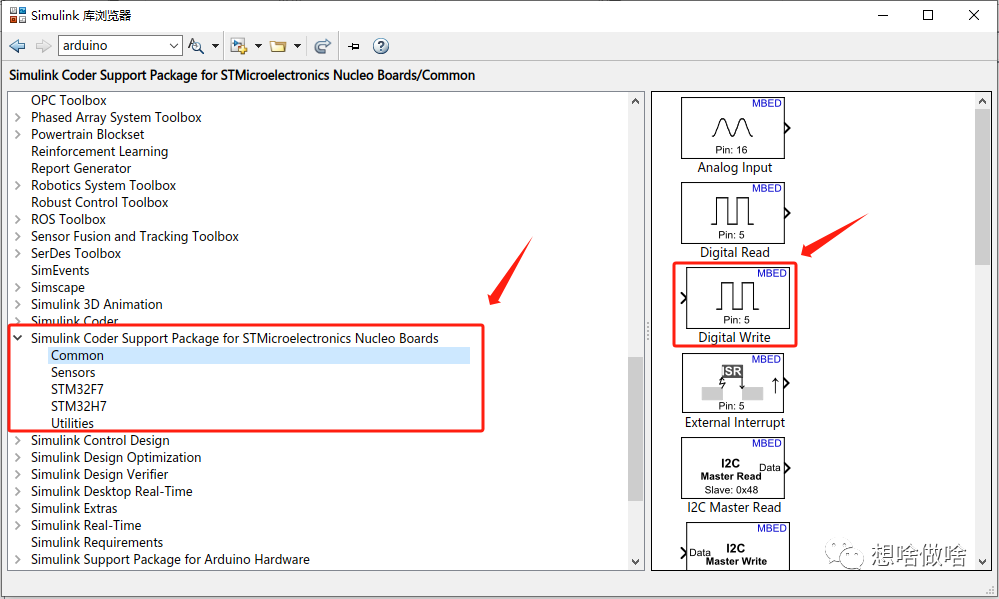The width and height of the screenshot is (999, 599).
Task: Open the Common sublibrary
Action: 77,356
